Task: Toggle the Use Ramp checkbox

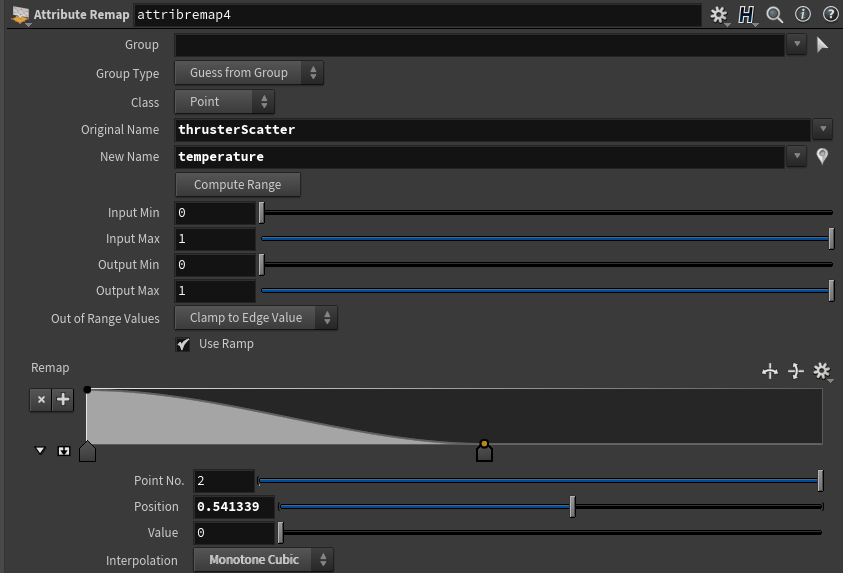Action: [x=183, y=344]
